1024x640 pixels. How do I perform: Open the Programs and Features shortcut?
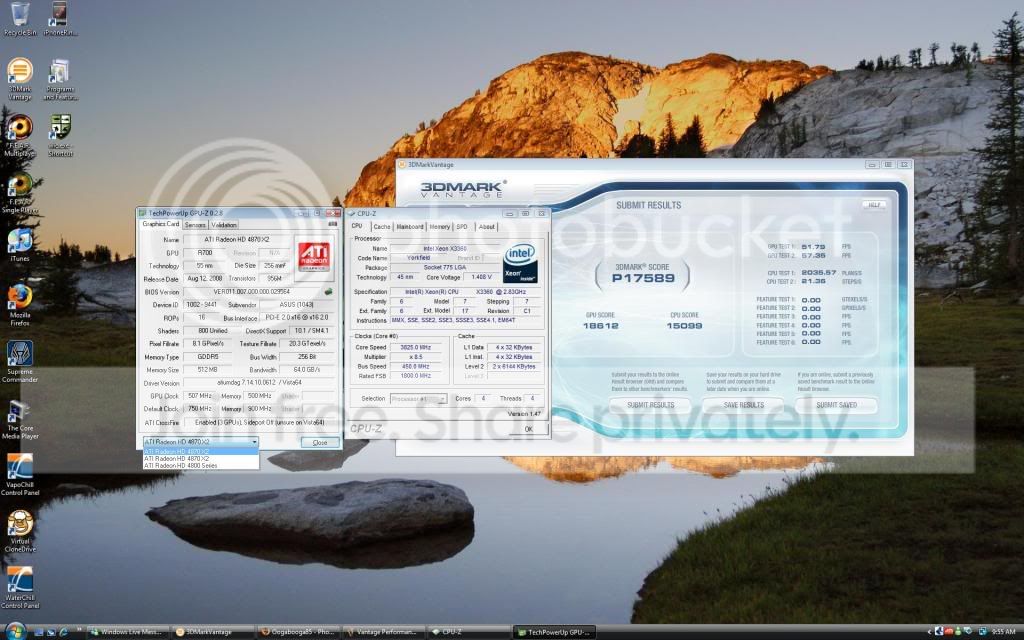coord(59,79)
